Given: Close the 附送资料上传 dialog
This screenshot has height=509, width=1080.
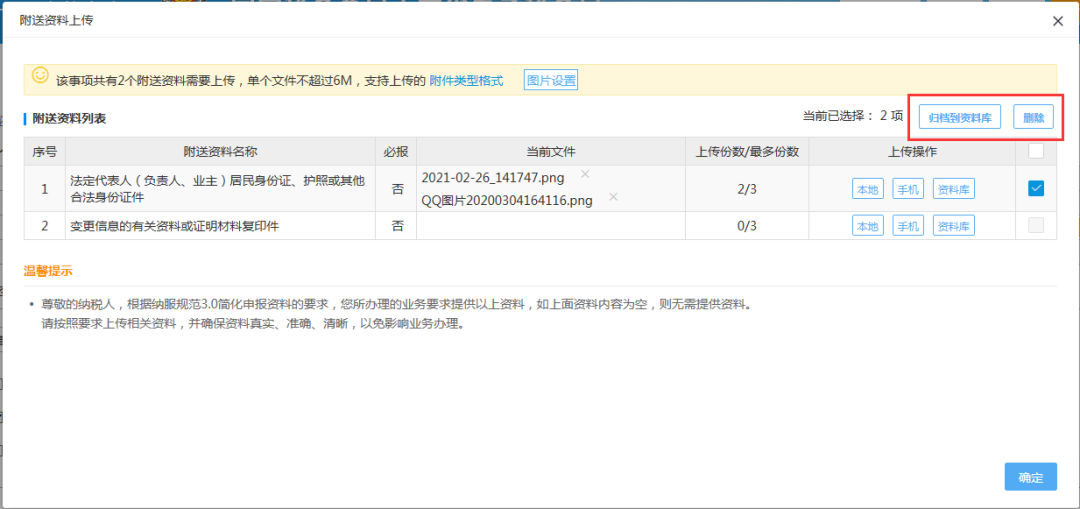Looking at the screenshot, I should (x=1058, y=21).
